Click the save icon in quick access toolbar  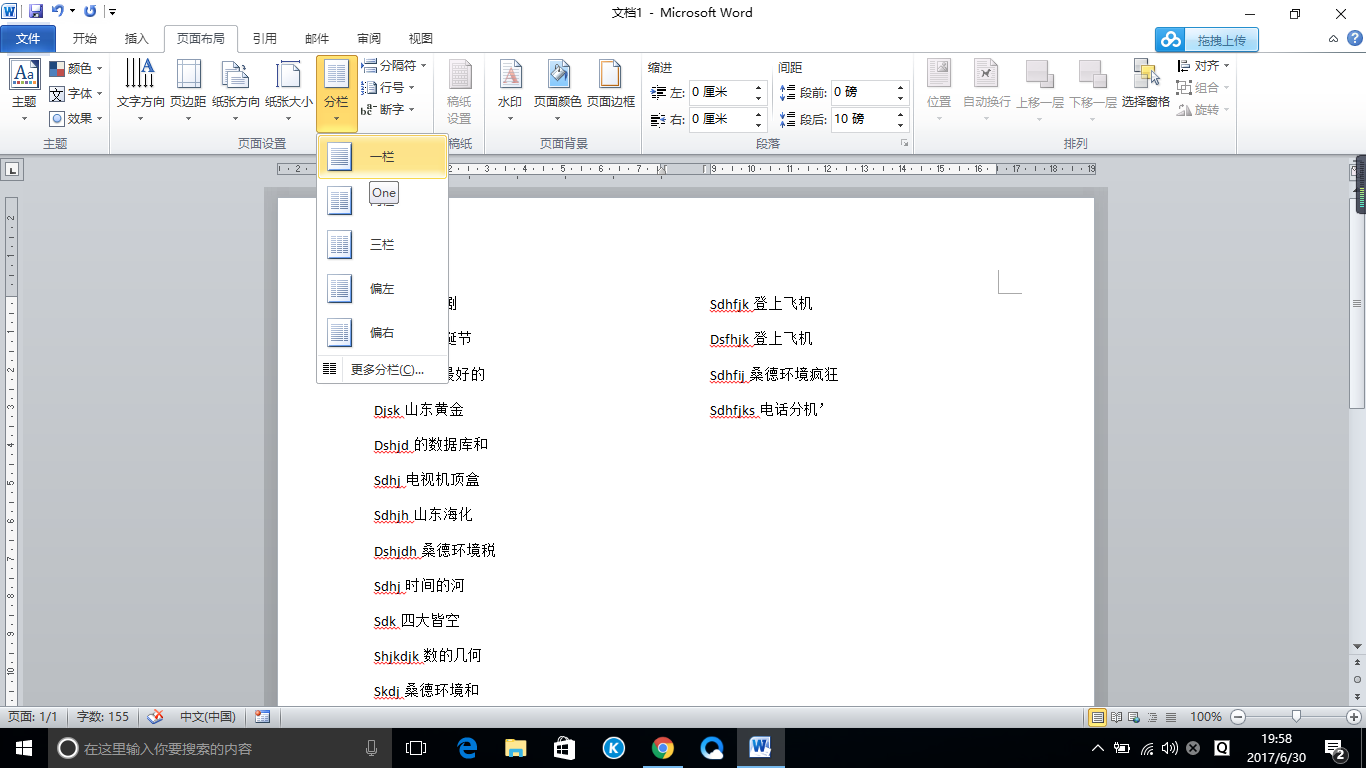point(36,12)
